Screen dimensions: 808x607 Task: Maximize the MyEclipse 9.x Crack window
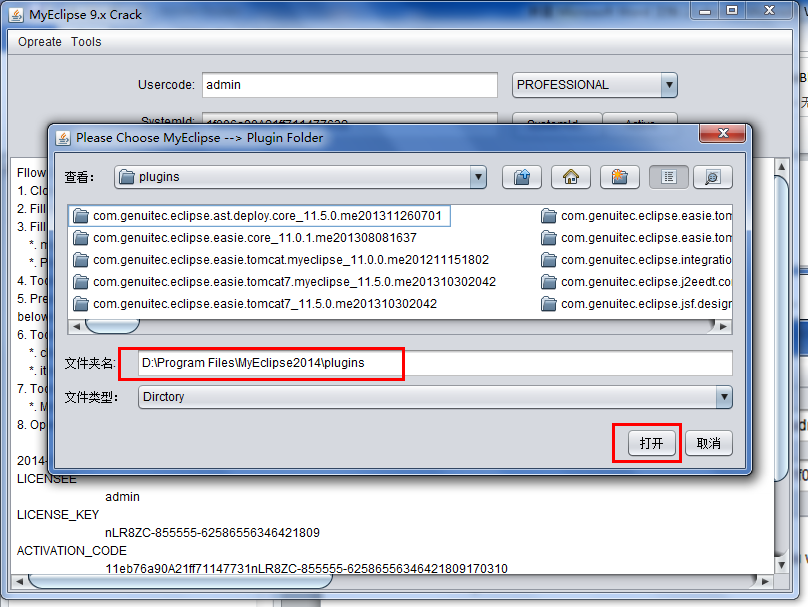(x=732, y=10)
